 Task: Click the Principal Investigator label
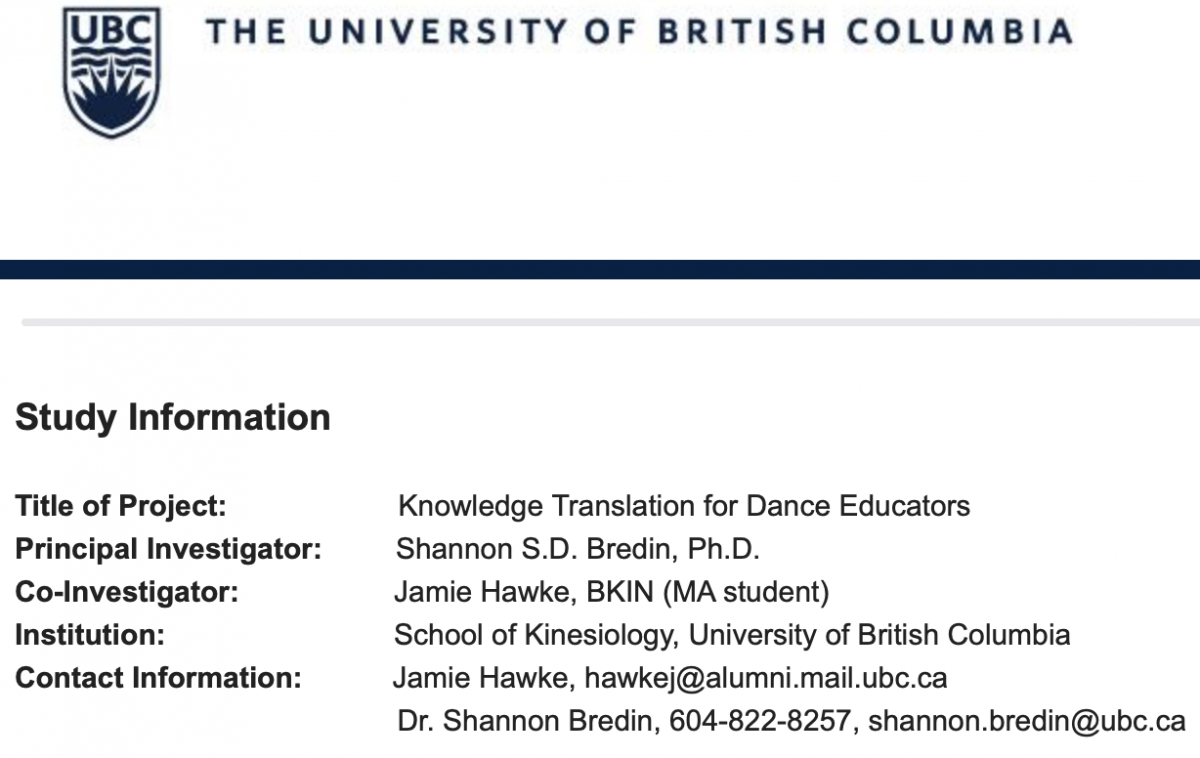pos(168,549)
